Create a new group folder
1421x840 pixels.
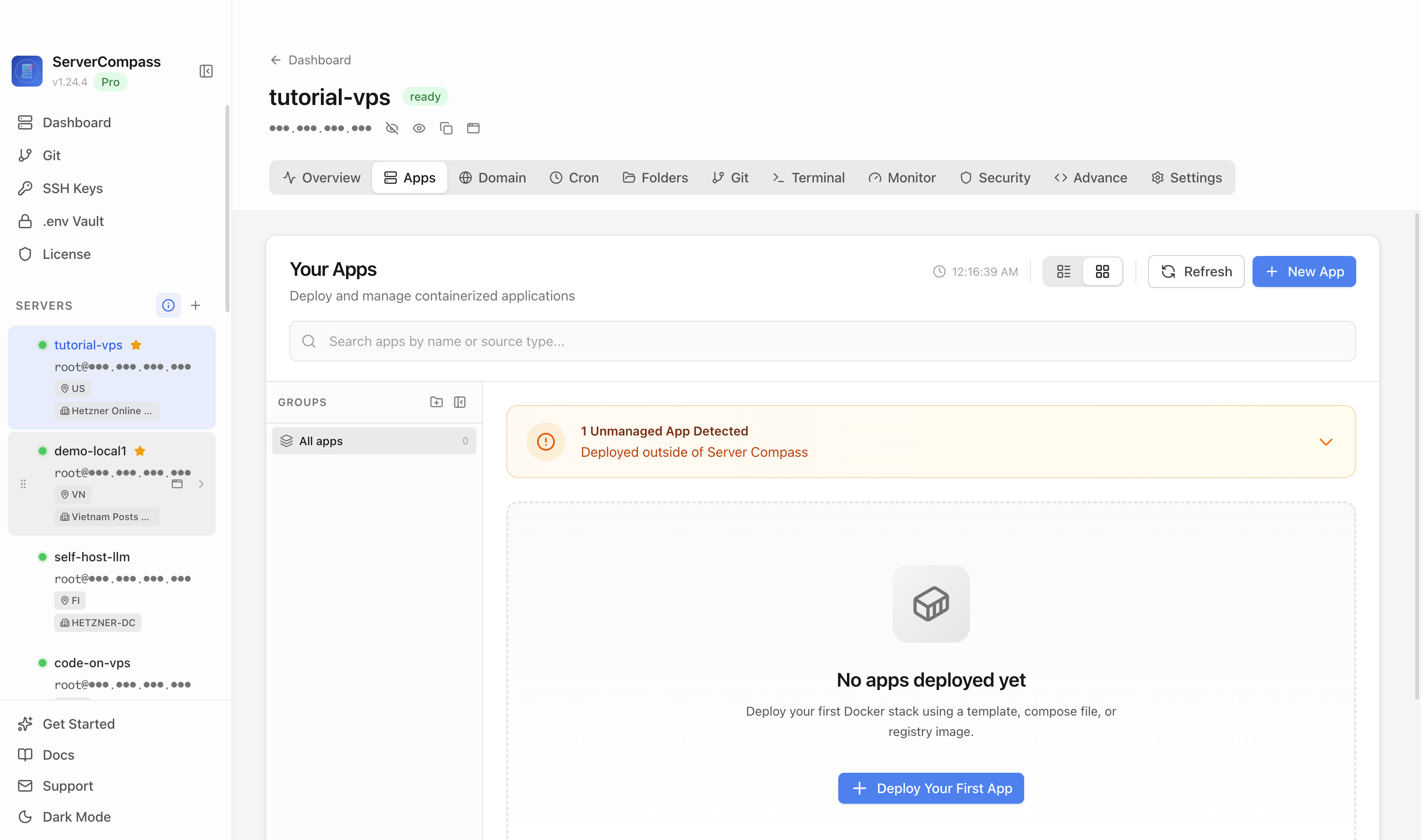tap(437, 403)
